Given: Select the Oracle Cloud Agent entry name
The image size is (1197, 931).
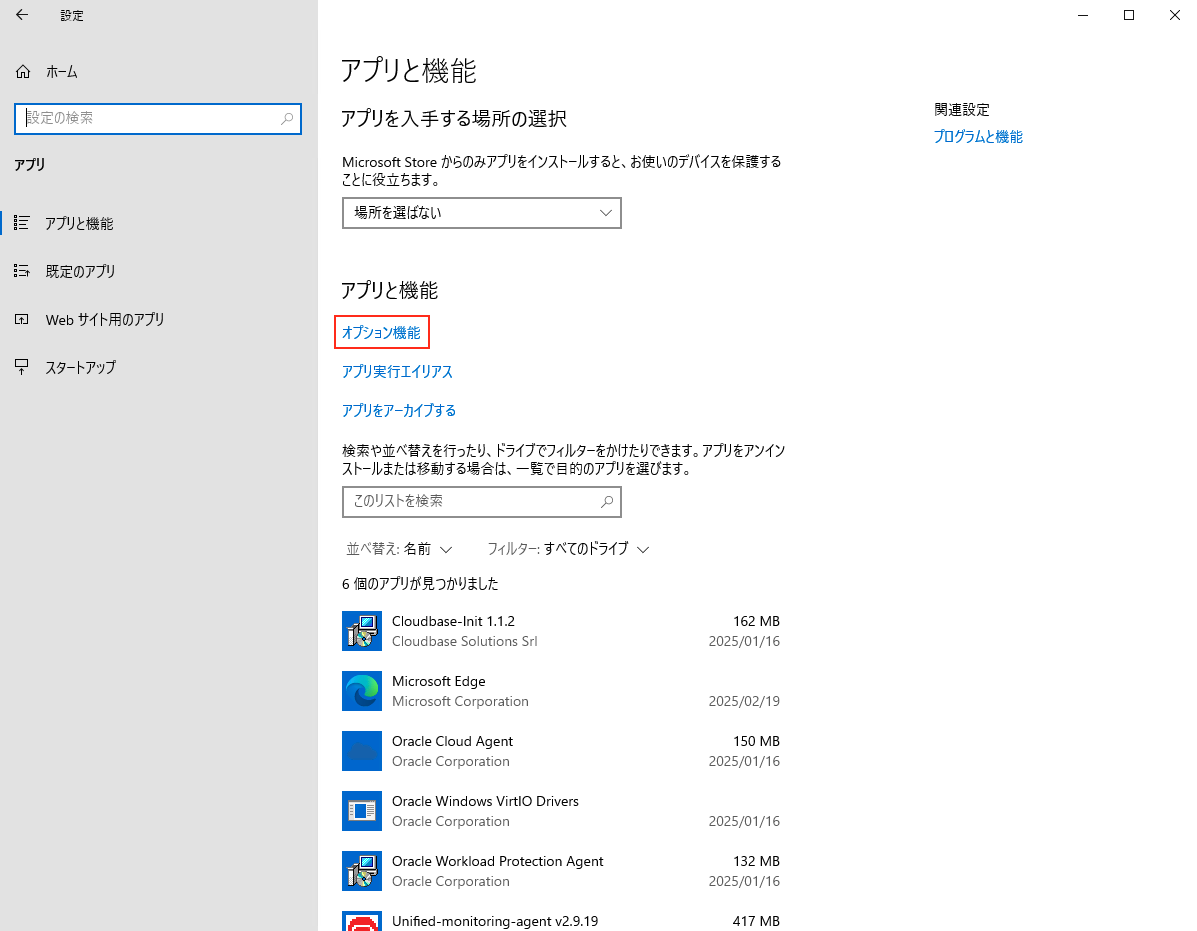Looking at the screenshot, I should click(453, 741).
